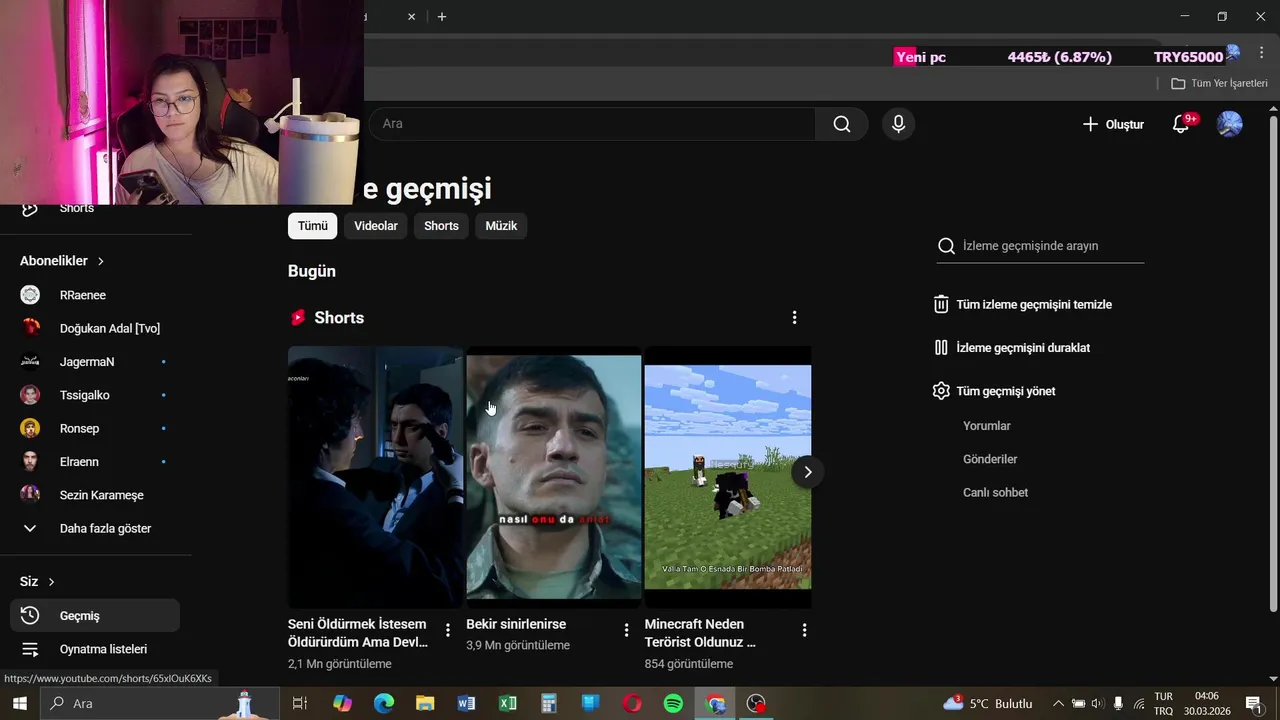Open Calculator from the taskbar
Viewport: 1280px width, 720px height.
(x=549, y=703)
